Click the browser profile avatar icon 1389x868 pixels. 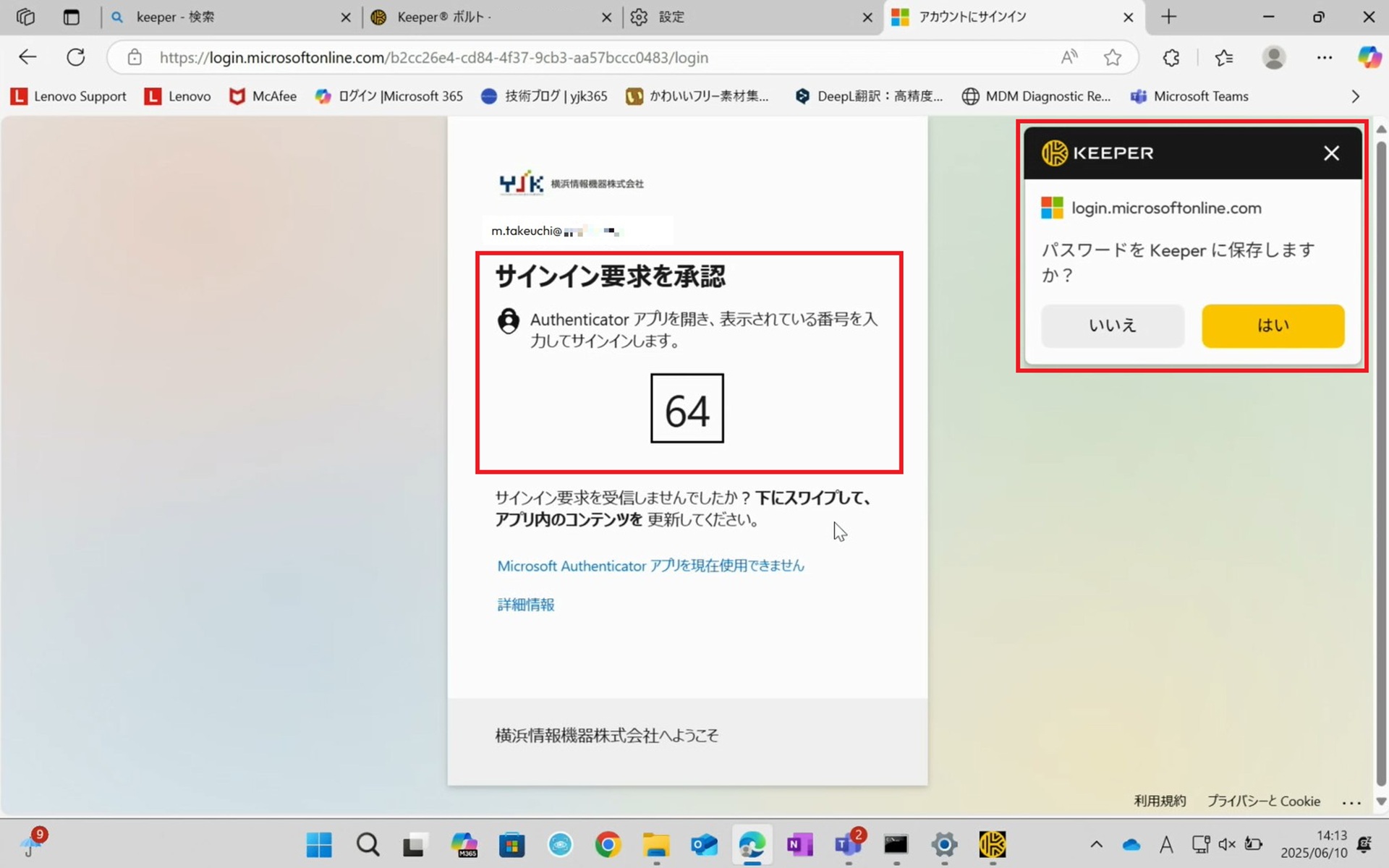pos(1274,57)
